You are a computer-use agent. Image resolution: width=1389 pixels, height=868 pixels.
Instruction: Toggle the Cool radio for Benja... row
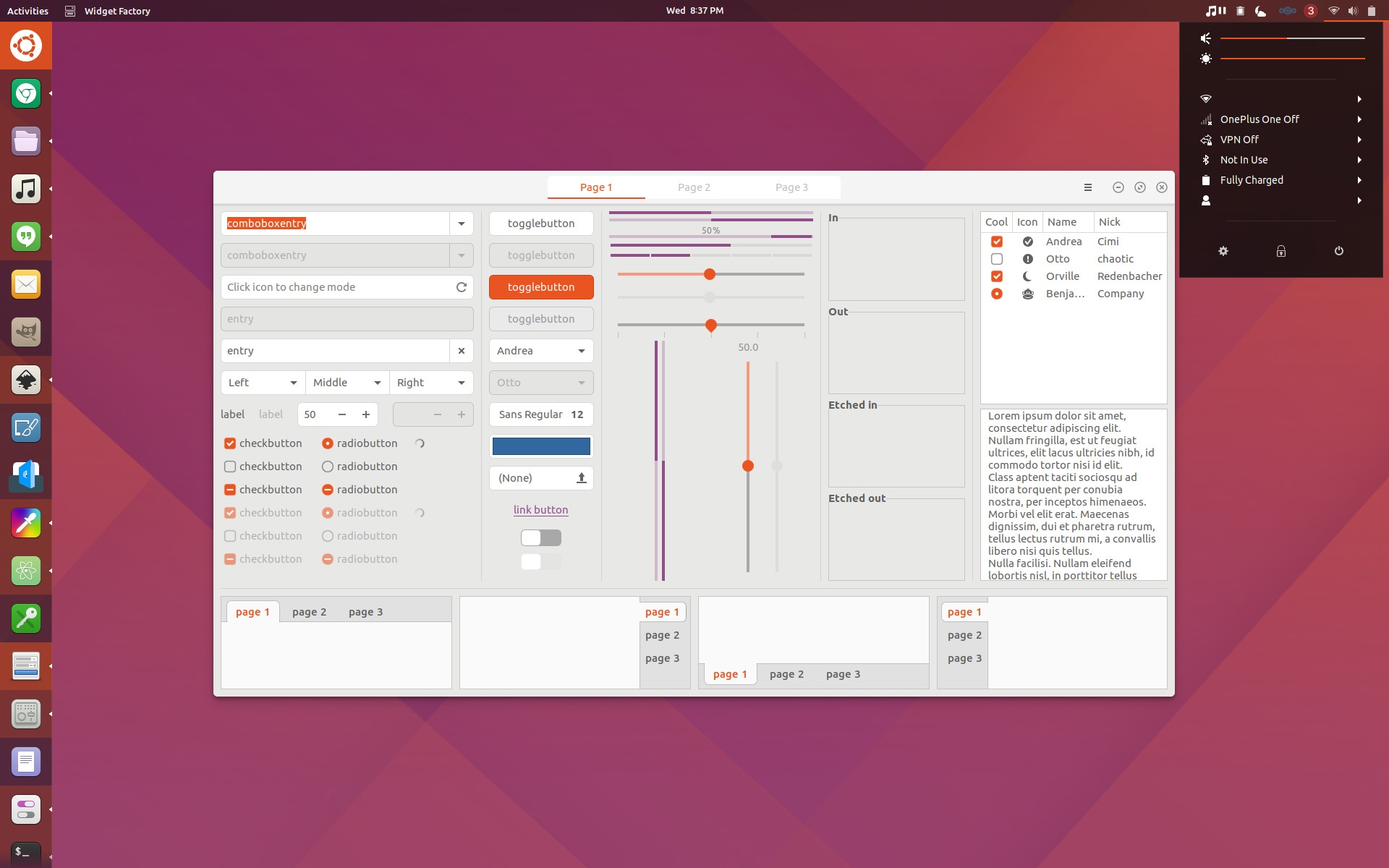997,294
